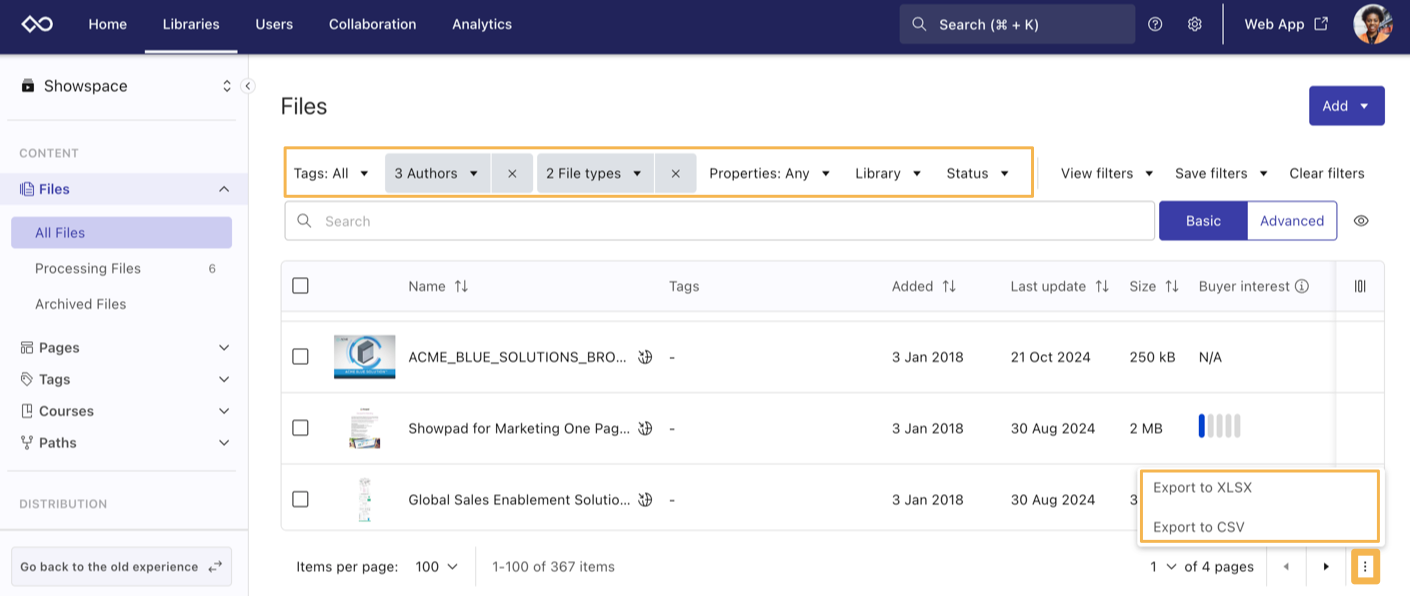Image resolution: width=1410 pixels, height=596 pixels.
Task: Check the Showpad for Marketing file checkbox
Action: click(300, 428)
